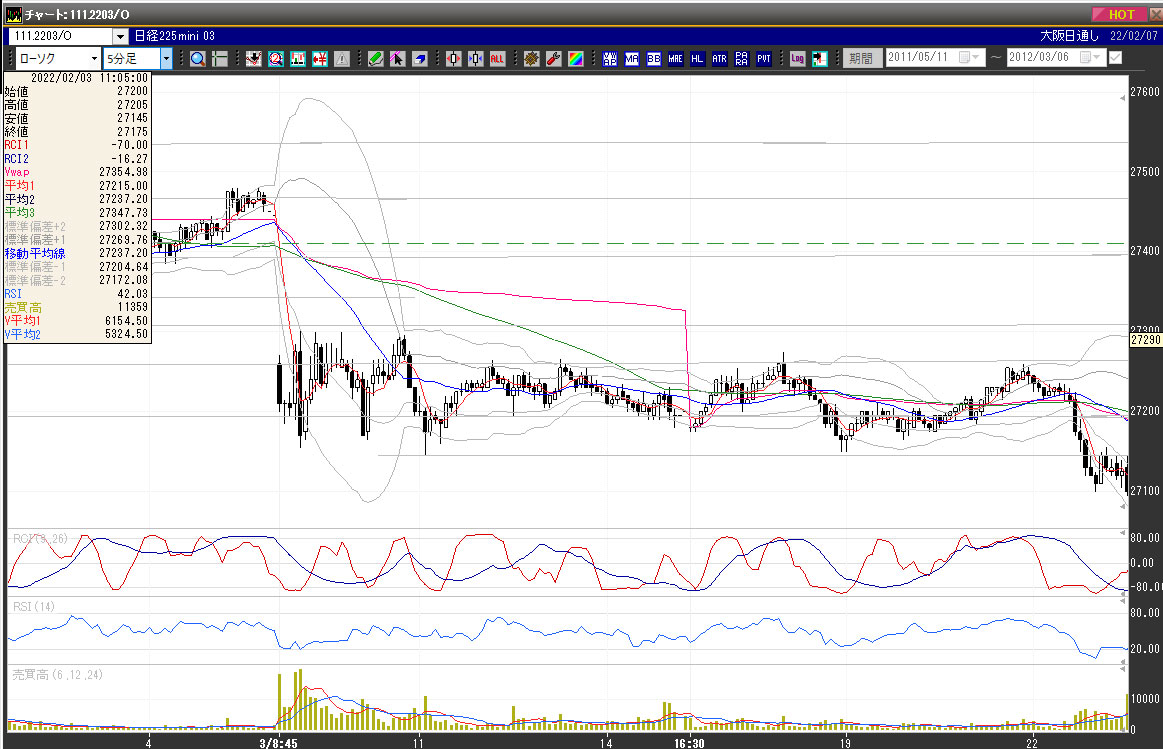Open the red wrench tool icon

[x=553, y=59]
